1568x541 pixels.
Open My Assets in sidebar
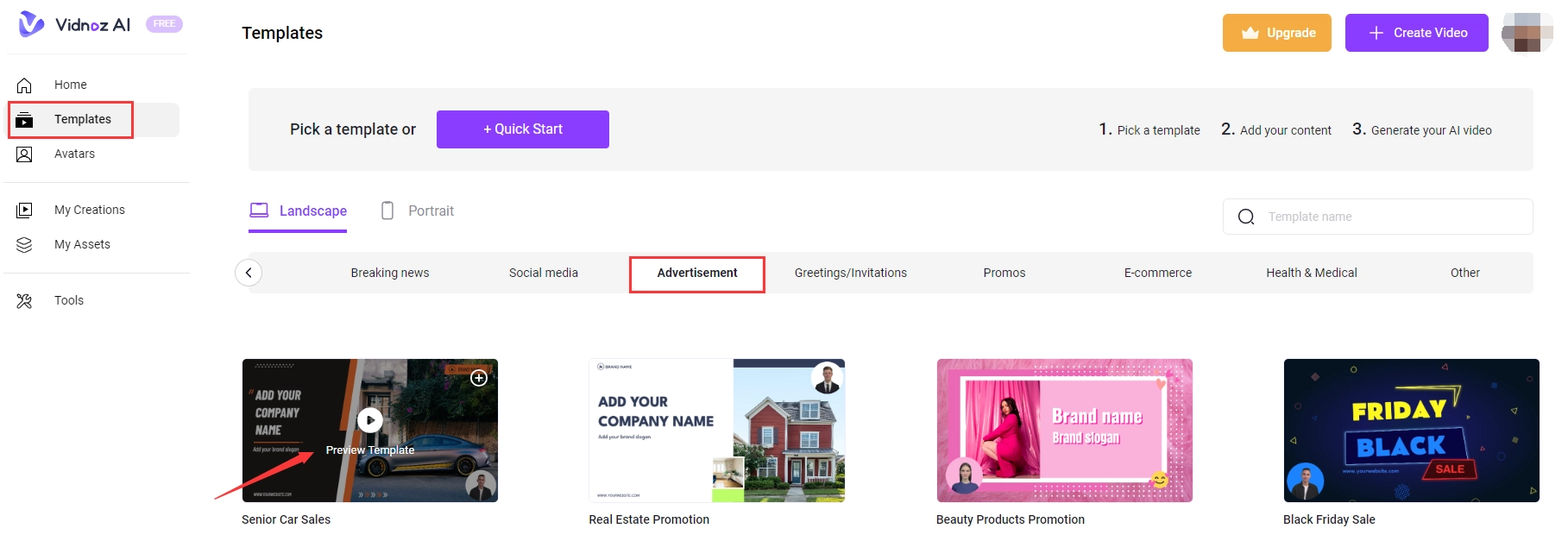tap(82, 244)
